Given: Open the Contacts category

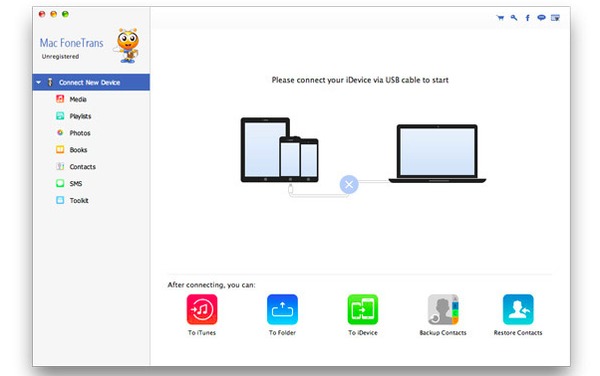Looking at the screenshot, I should click(x=83, y=167).
